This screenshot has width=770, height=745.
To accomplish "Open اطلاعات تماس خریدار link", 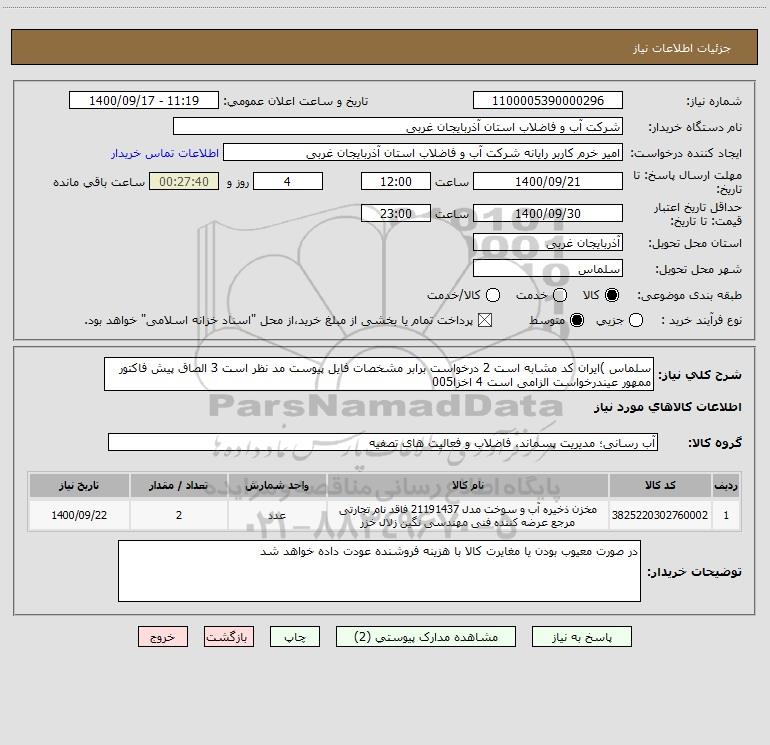I will click(165, 153).
